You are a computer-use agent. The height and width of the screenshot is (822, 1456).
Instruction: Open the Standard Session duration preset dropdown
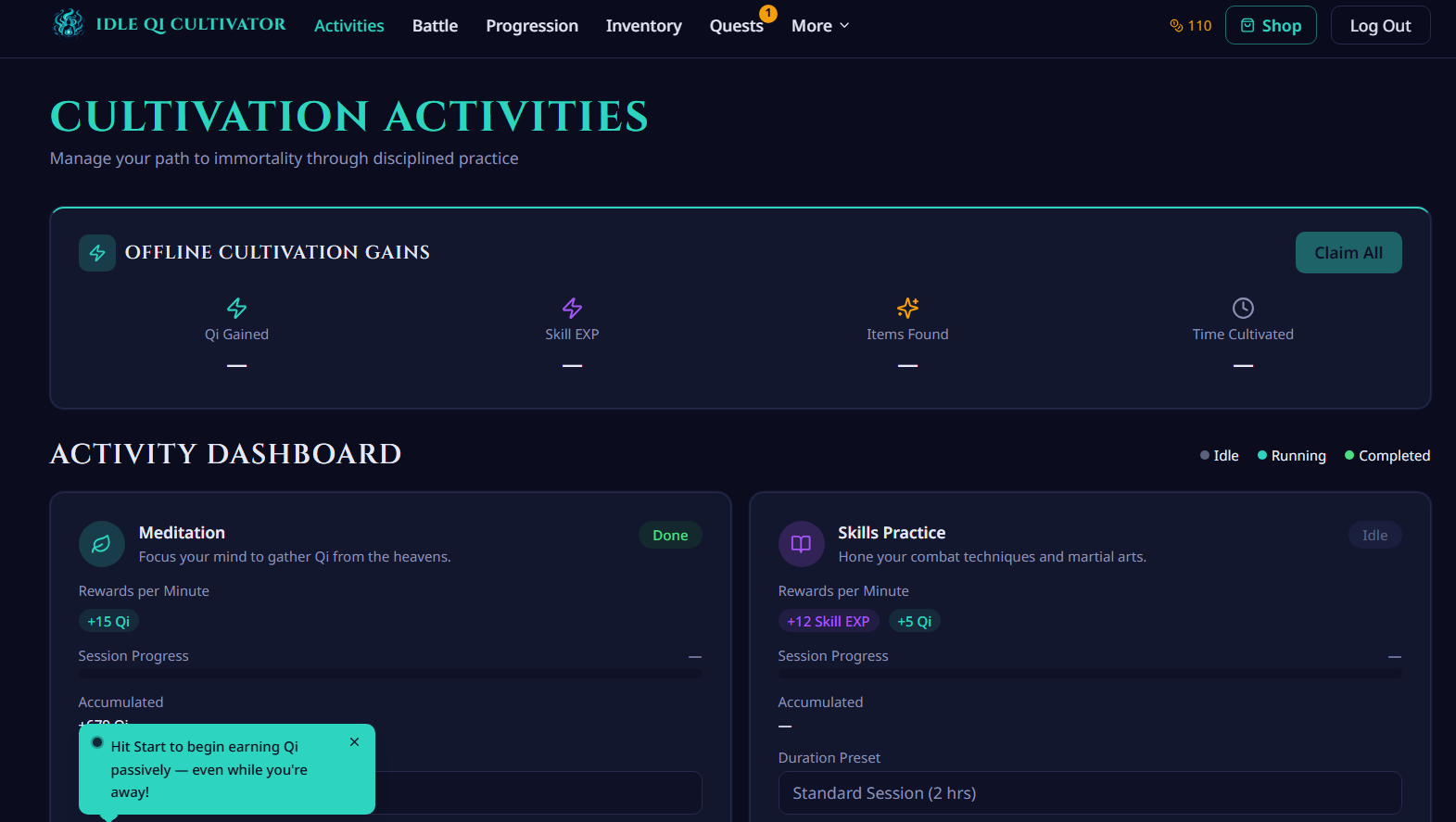point(1090,793)
